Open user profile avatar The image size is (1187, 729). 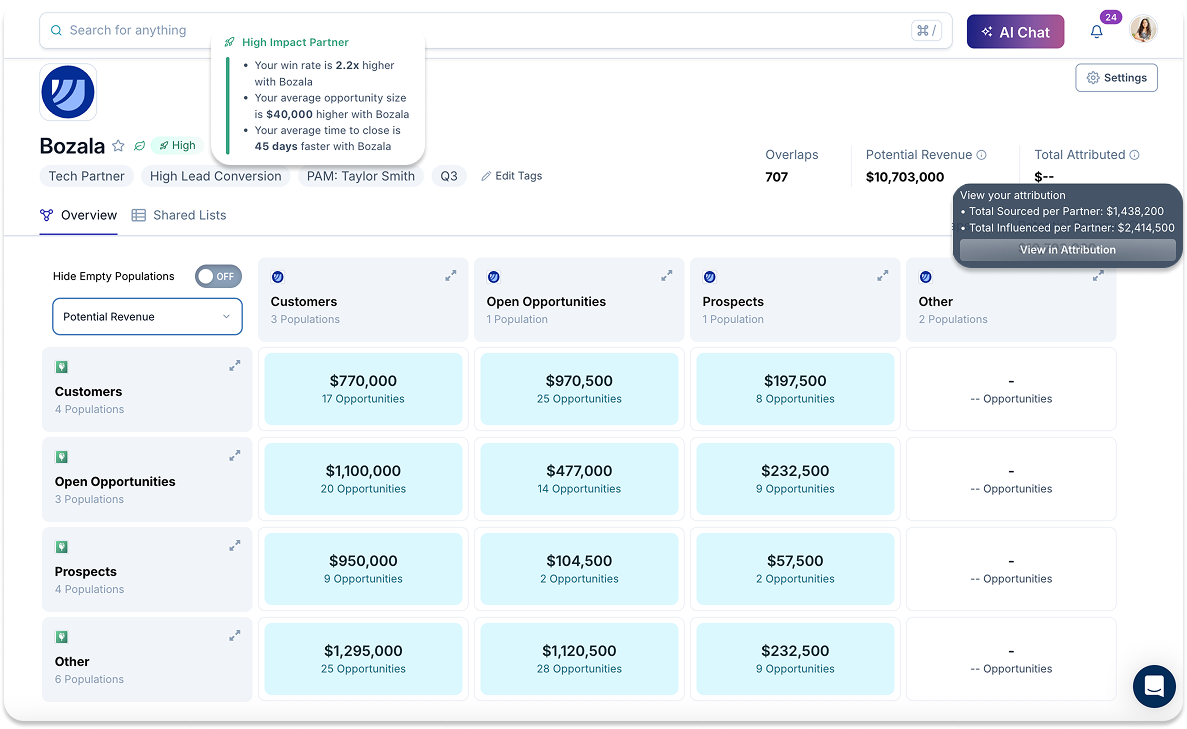tap(1143, 30)
